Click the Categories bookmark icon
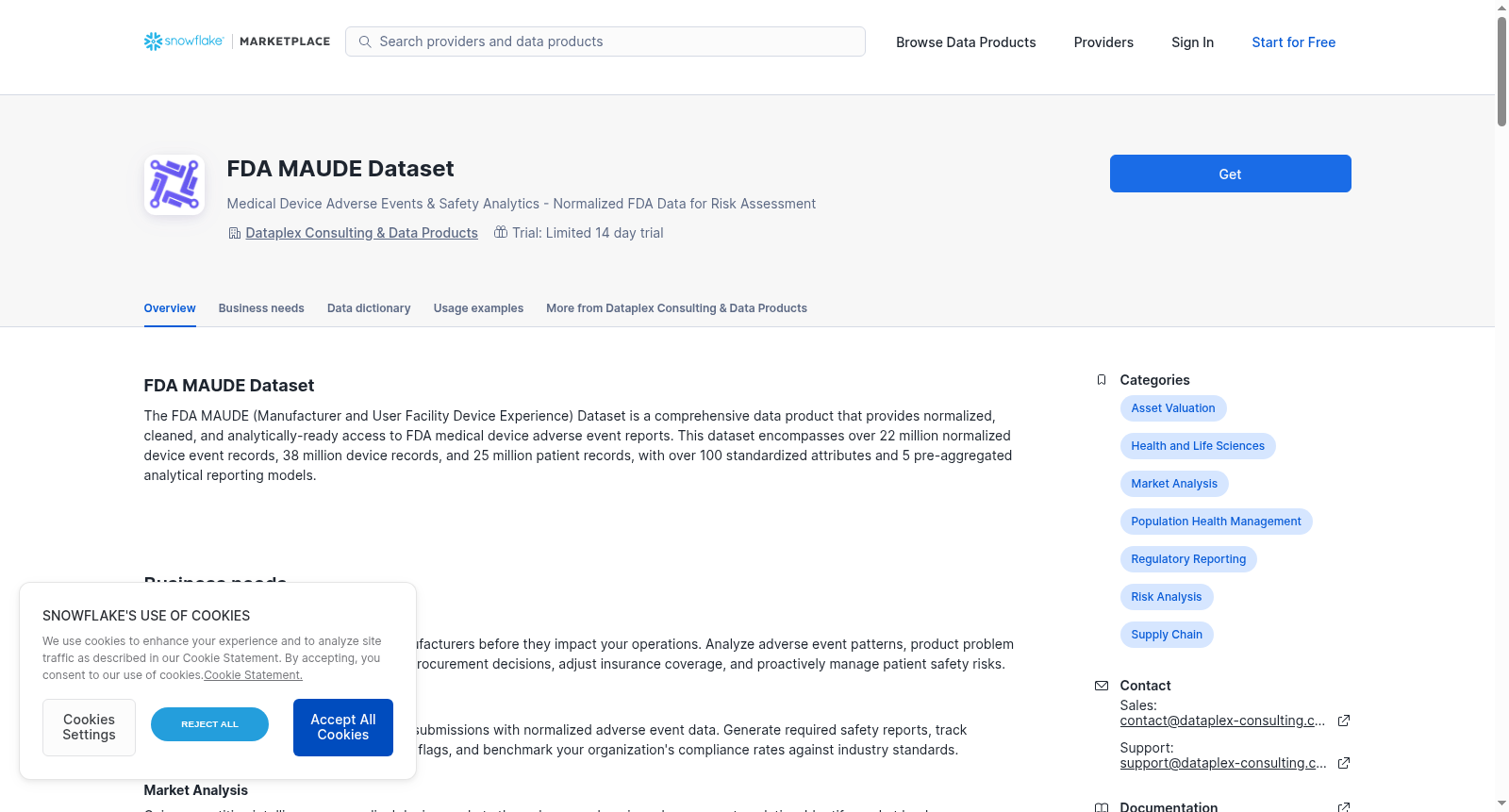Screen dimensions: 1509x812 click(x=1102, y=380)
